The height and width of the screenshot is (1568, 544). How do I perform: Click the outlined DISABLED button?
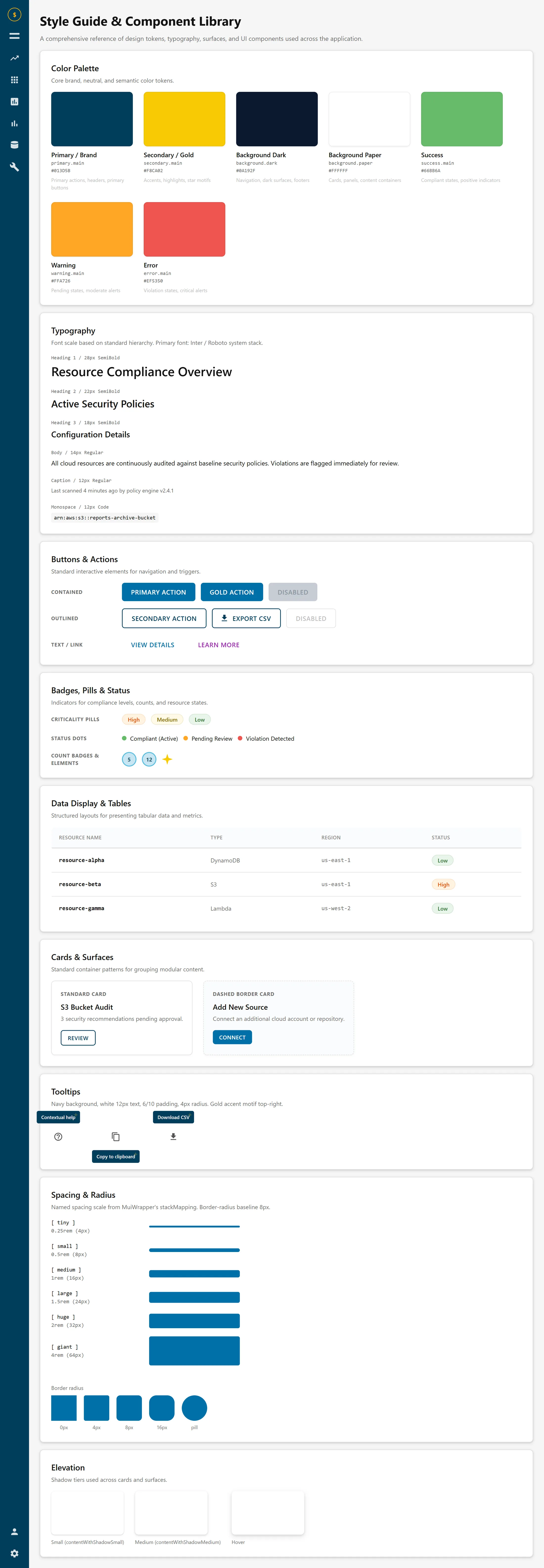311,618
